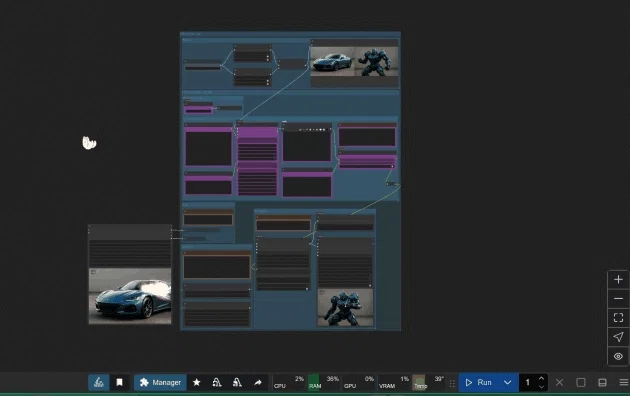Click the icon immediately right of the star
This screenshot has height=396, width=630.
[217, 382]
